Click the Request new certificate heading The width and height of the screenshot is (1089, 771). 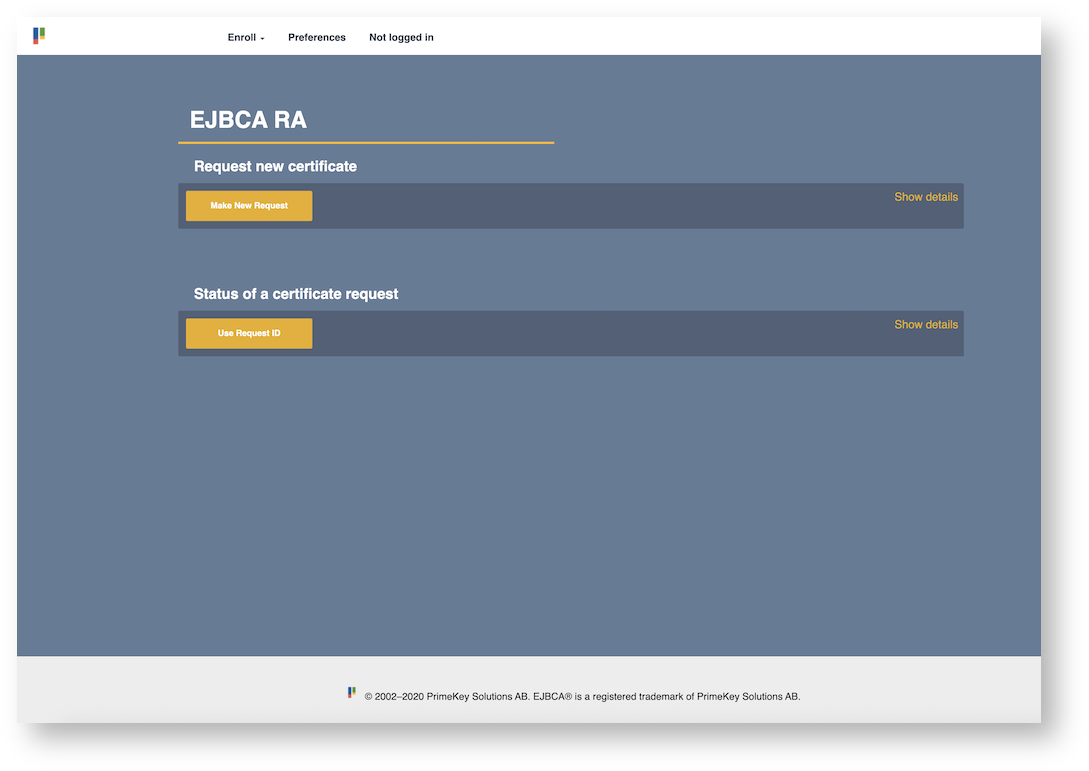point(275,167)
